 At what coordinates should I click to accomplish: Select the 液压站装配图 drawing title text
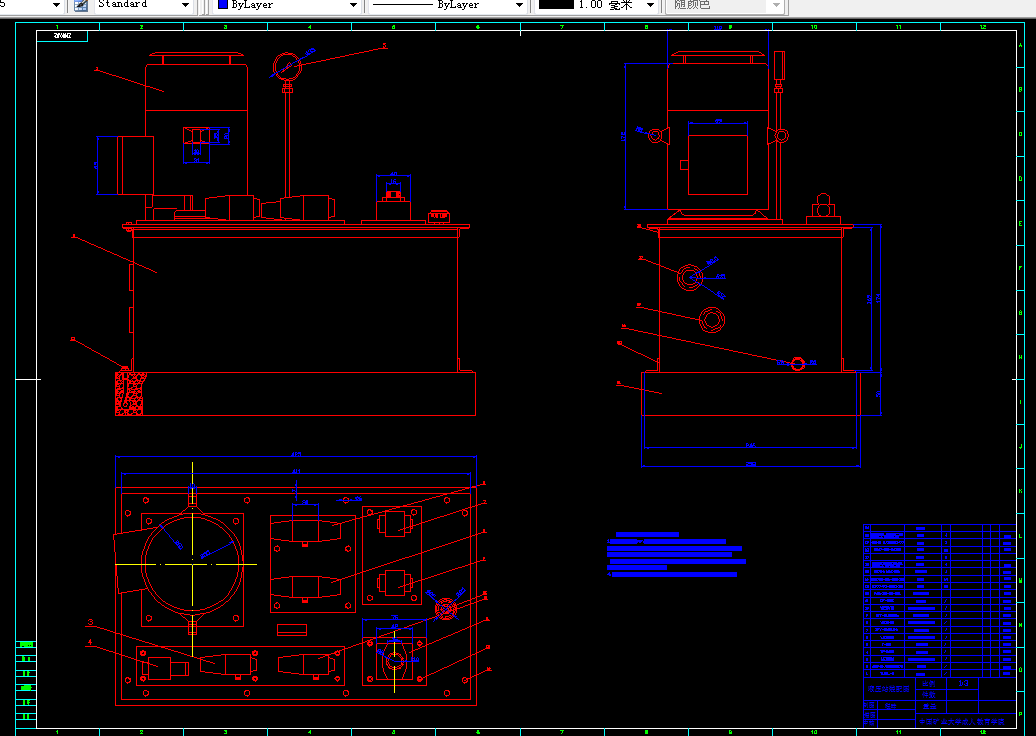[888, 688]
